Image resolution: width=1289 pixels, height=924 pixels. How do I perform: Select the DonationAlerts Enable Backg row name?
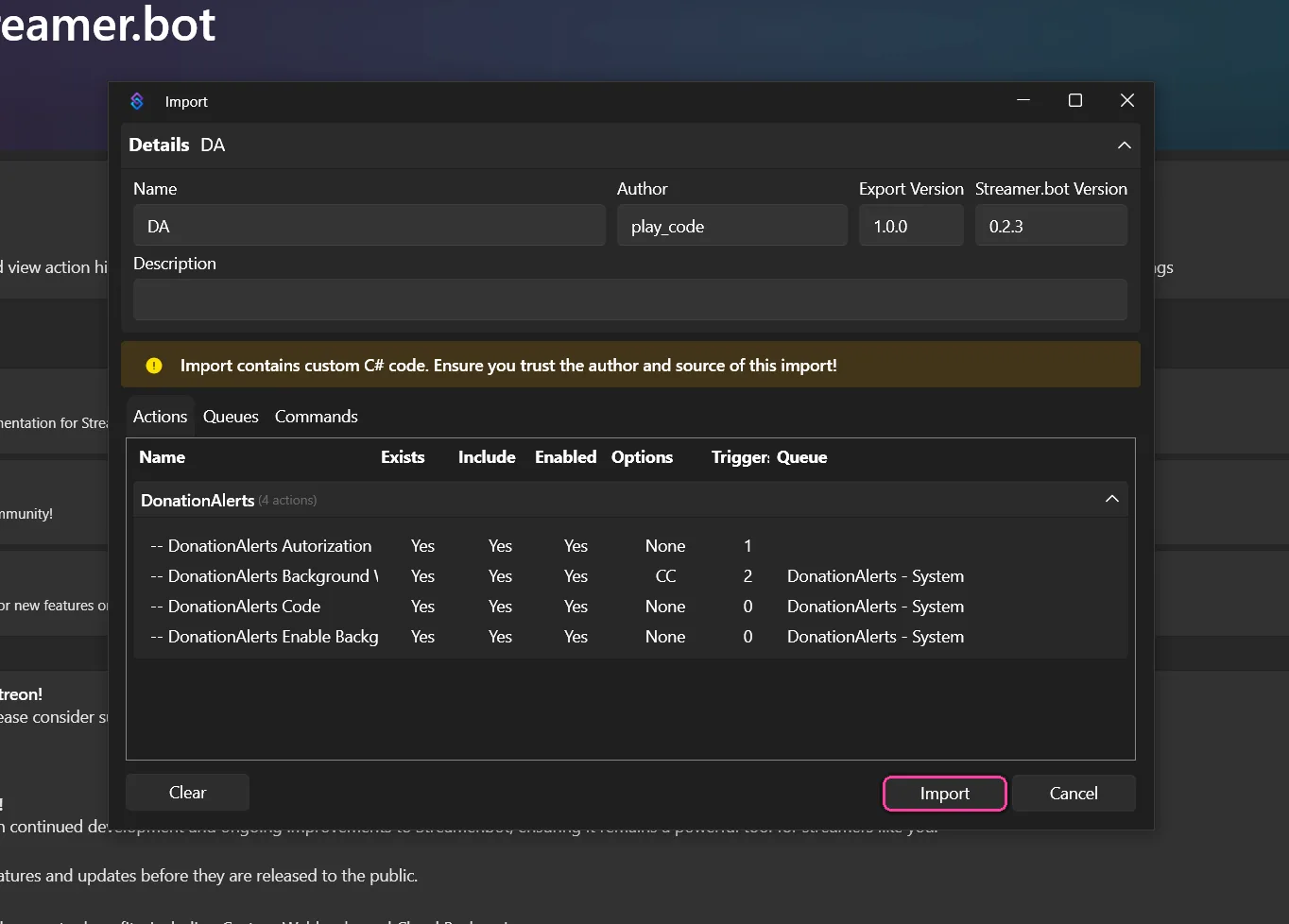pos(264,637)
